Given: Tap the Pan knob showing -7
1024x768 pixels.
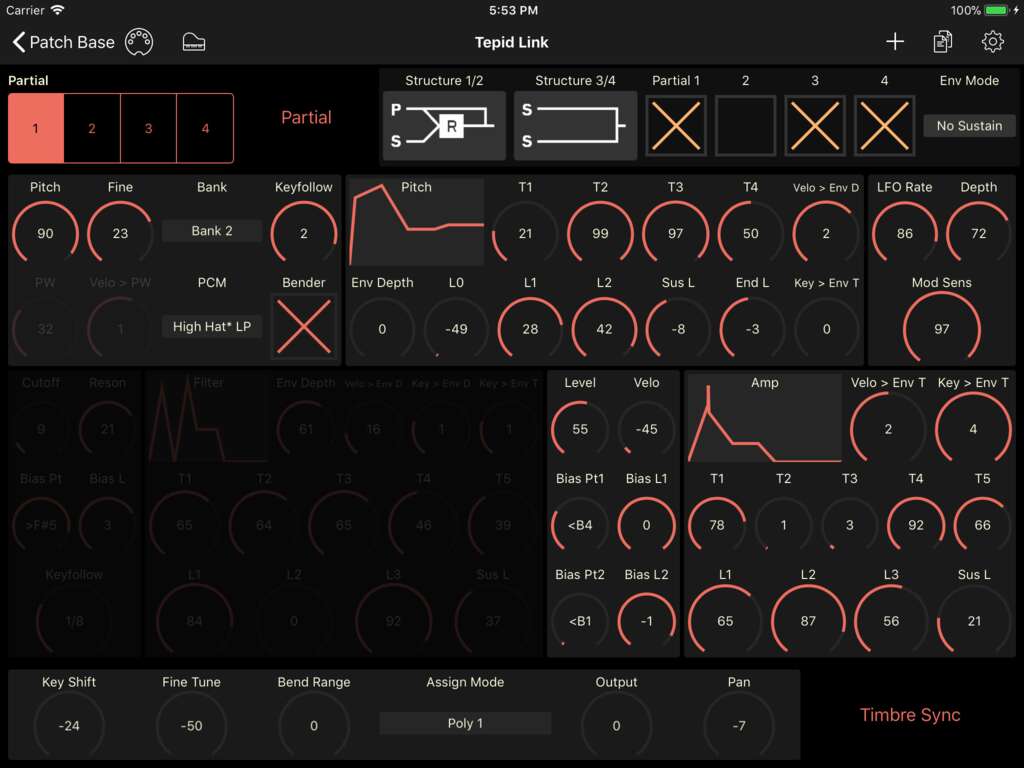Looking at the screenshot, I should [739, 726].
